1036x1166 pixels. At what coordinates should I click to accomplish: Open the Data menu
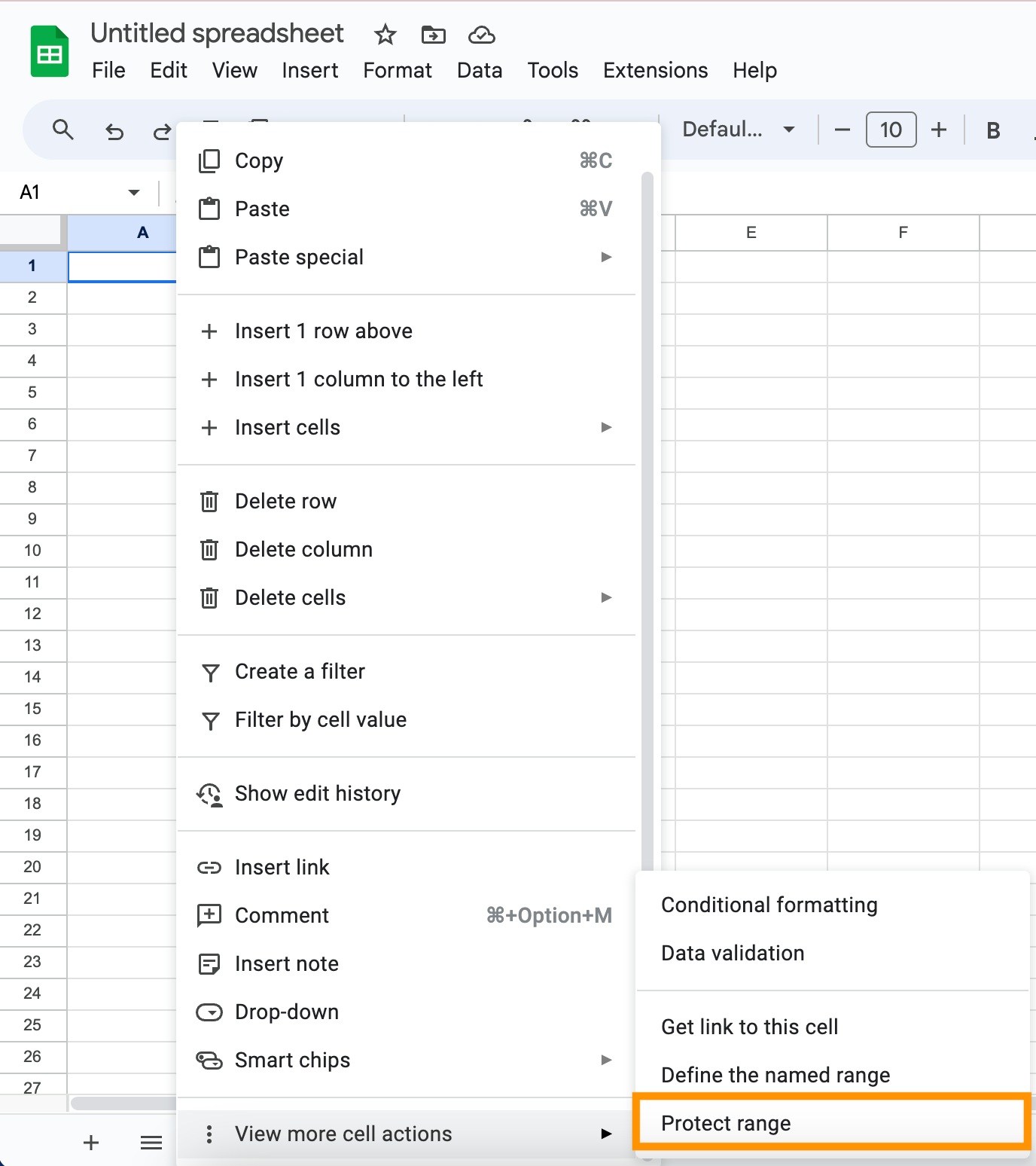[480, 70]
